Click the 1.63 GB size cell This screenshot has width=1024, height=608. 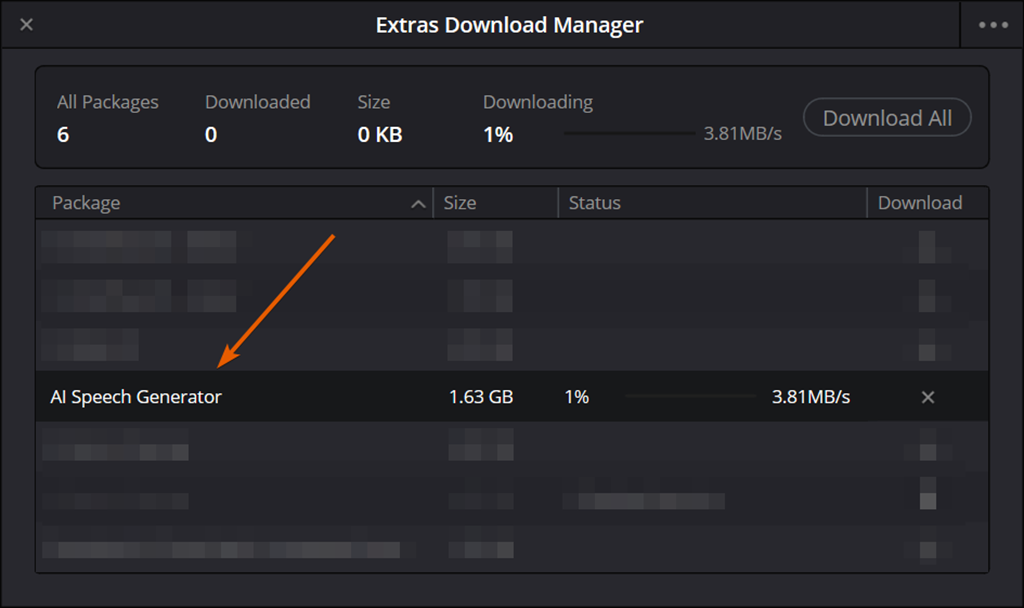pyautogui.click(x=481, y=397)
